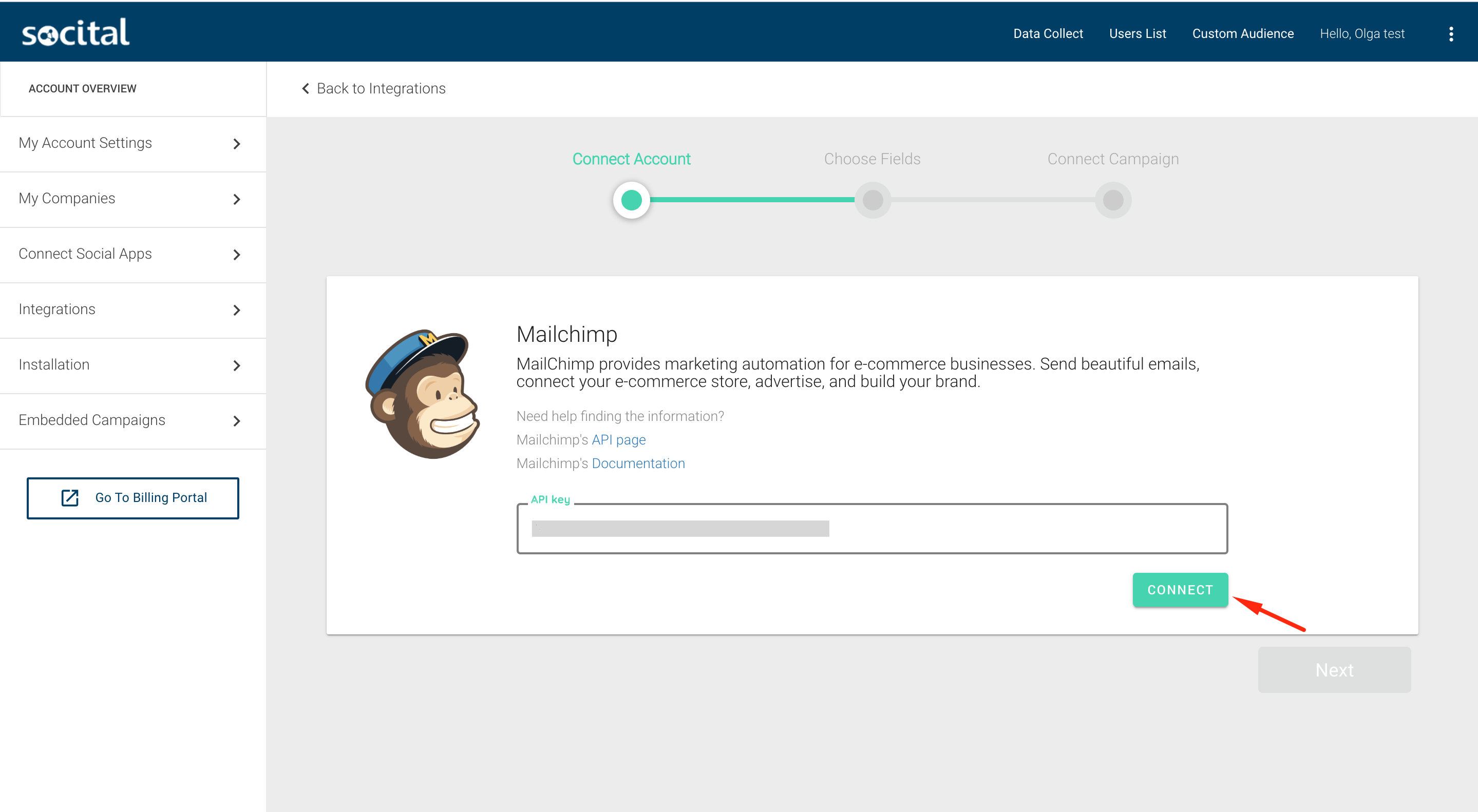
Task: Focus the API key input field
Action: (871, 529)
